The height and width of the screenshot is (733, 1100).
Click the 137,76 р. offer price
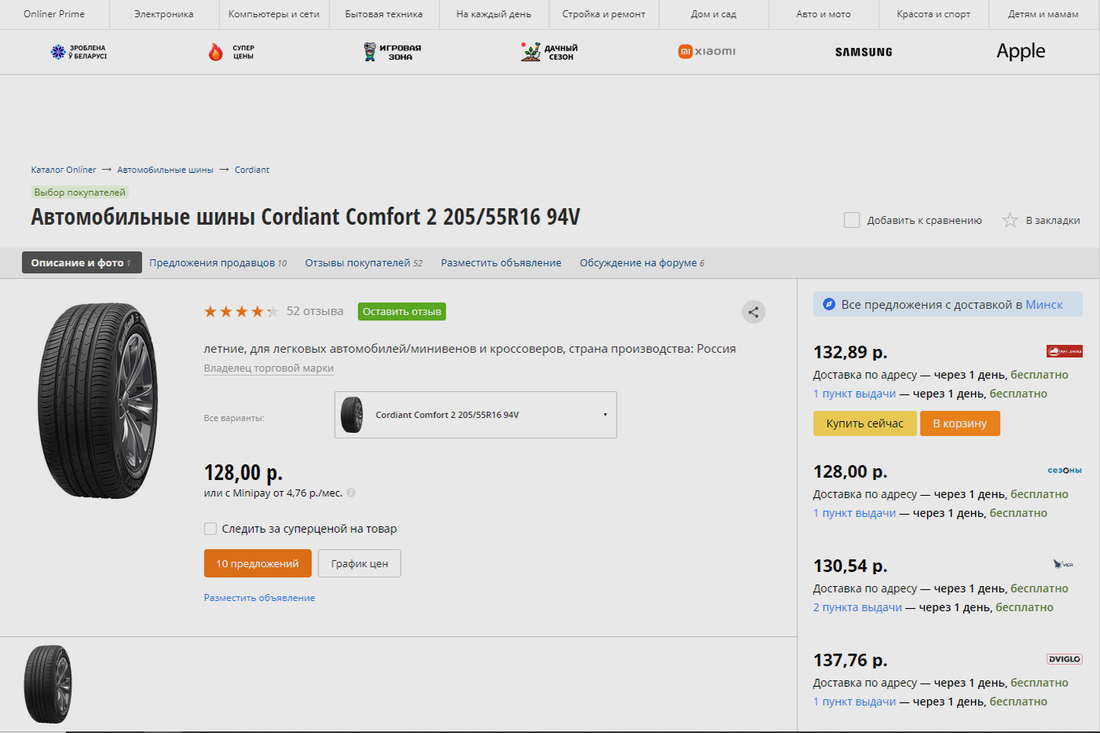point(850,660)
